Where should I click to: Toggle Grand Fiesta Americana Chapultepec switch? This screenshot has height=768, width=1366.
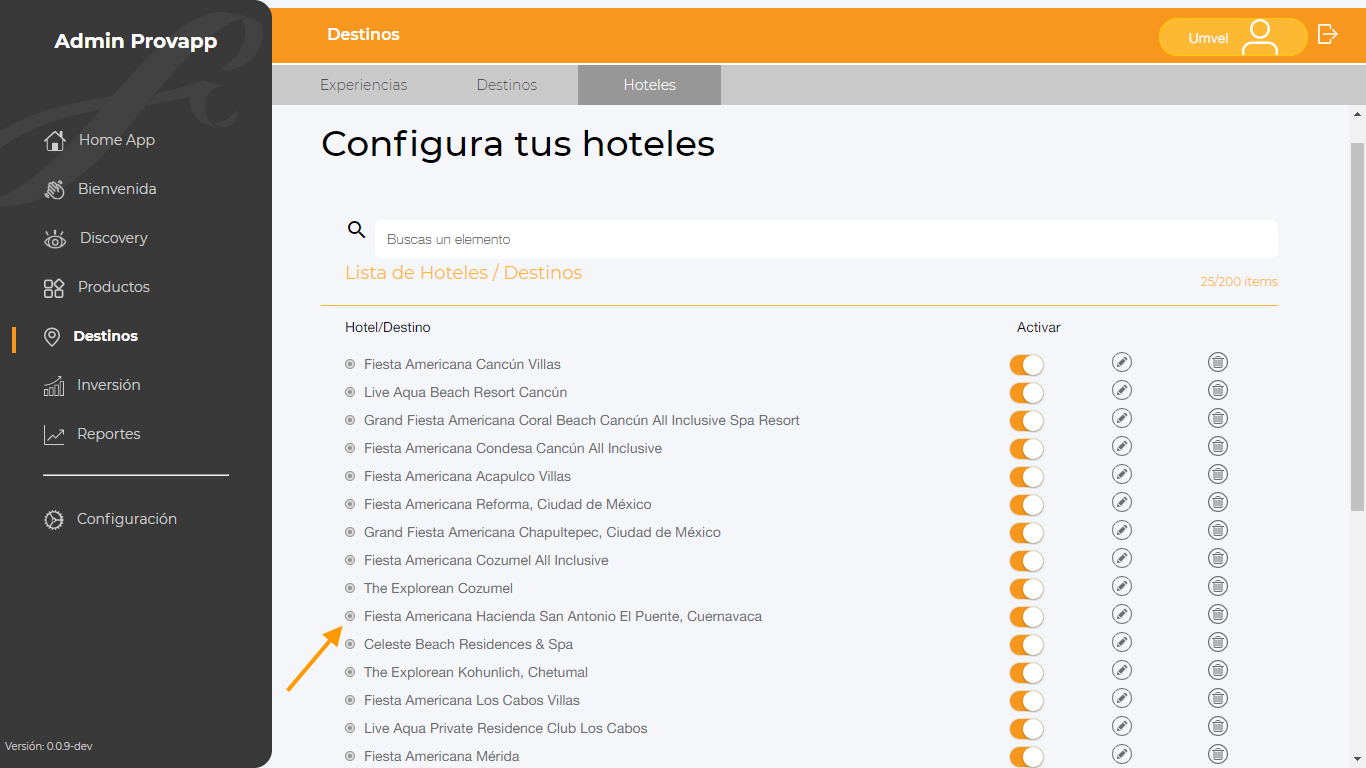[x=1027, y=533]
